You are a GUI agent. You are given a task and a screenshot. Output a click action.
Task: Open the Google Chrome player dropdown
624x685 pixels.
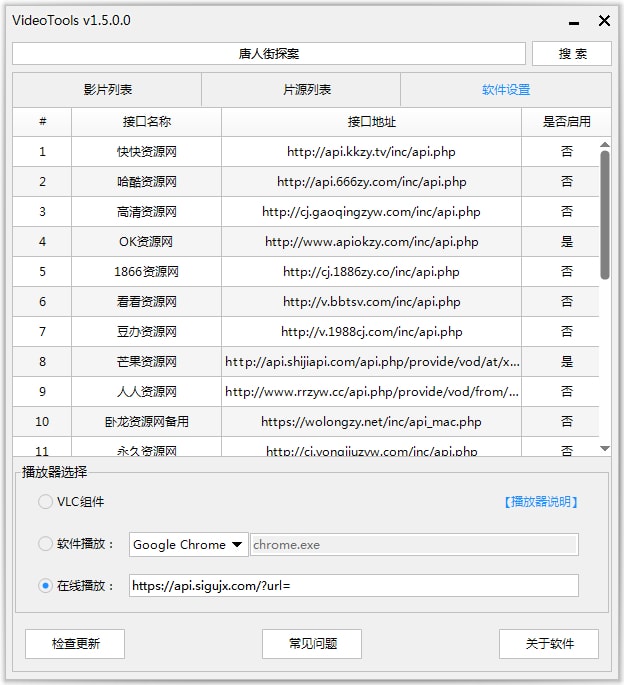188,544
